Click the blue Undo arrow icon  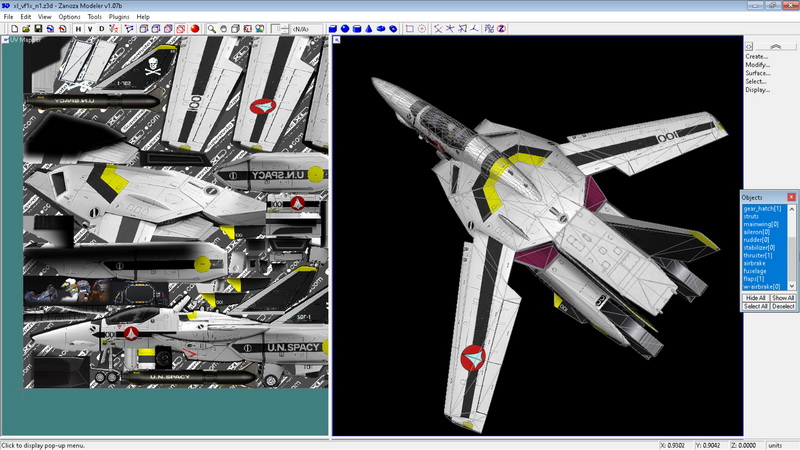click(50, 29)
